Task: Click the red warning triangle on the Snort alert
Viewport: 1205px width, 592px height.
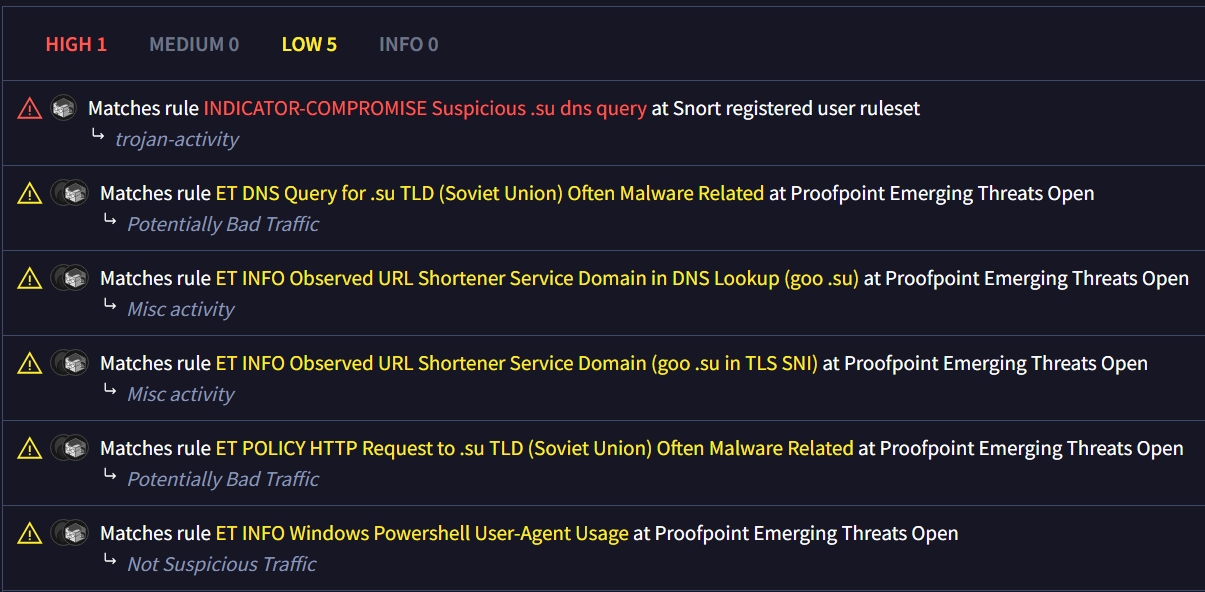Action: (30, 108)
